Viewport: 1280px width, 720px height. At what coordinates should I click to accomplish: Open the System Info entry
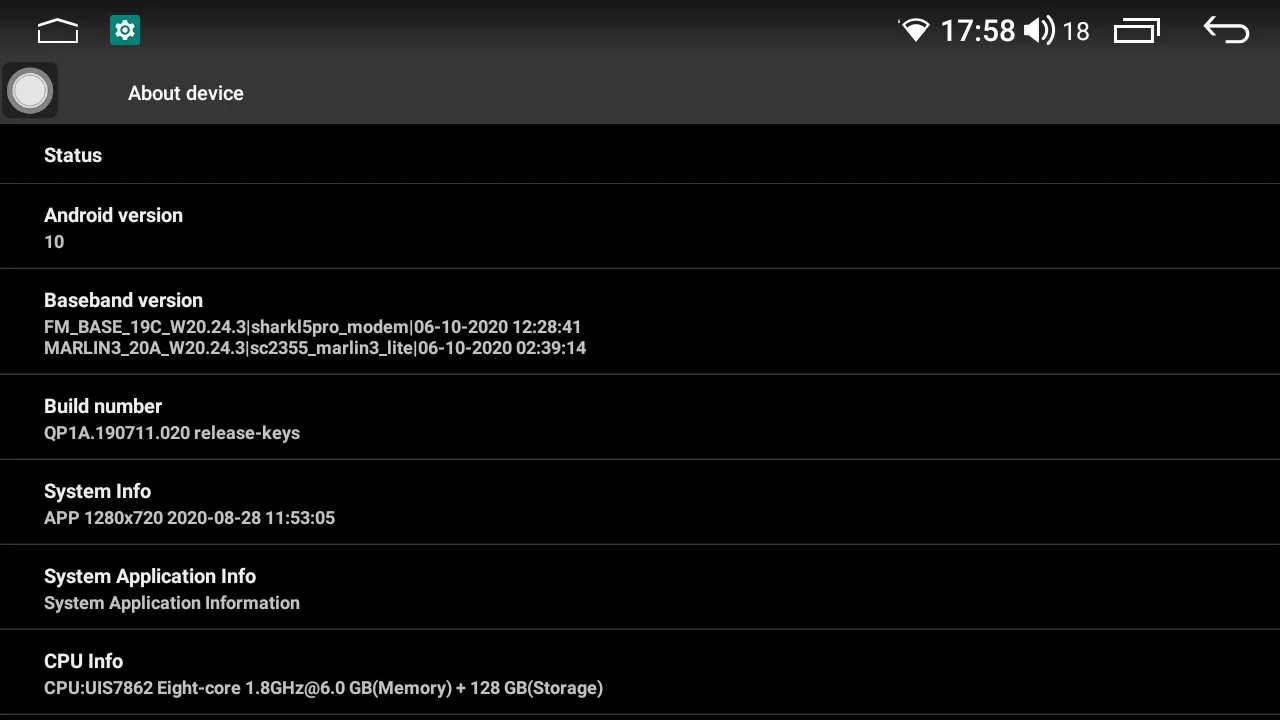coord(640,503)
